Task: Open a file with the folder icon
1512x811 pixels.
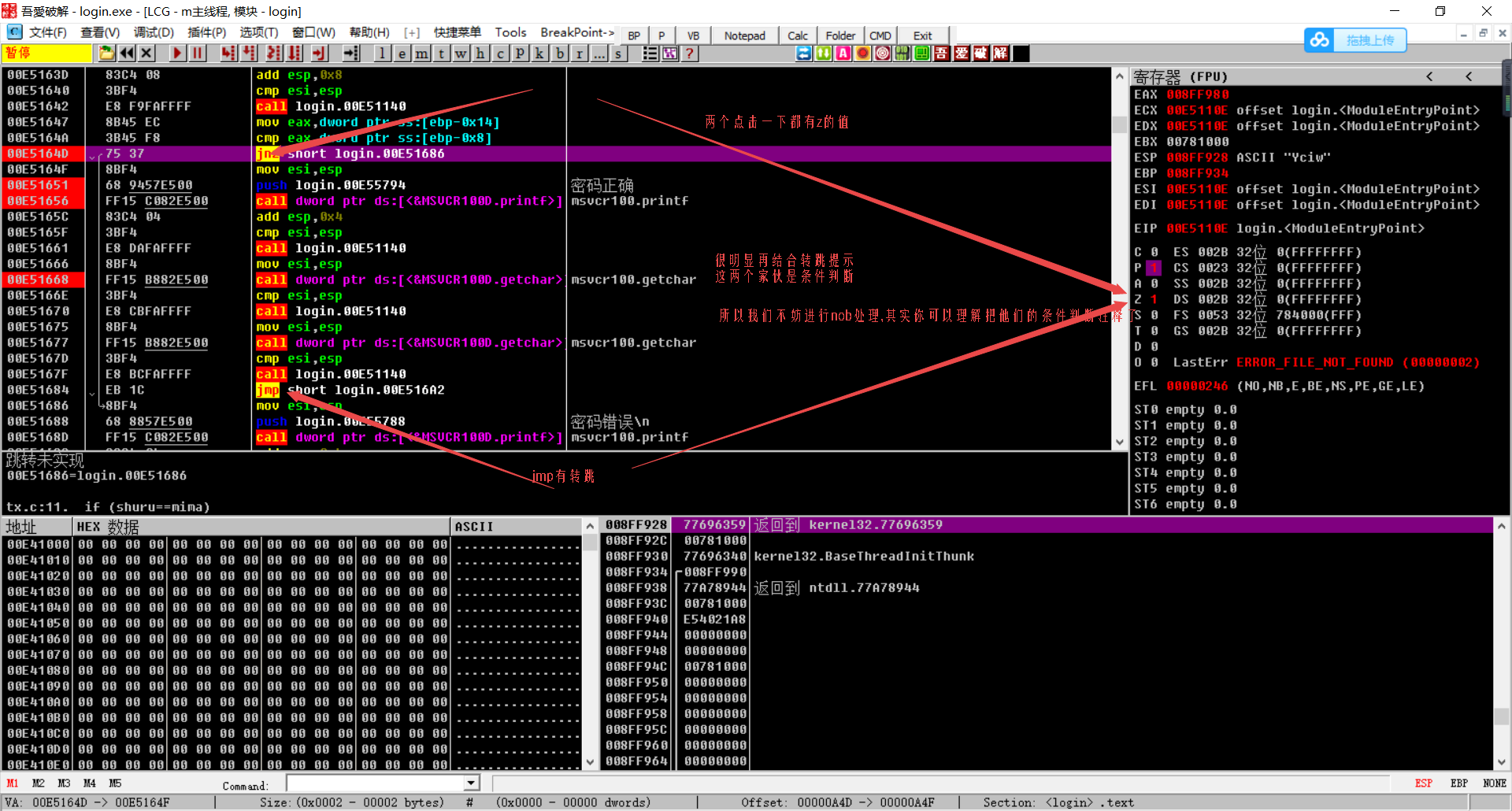Action: pos(106,54)
